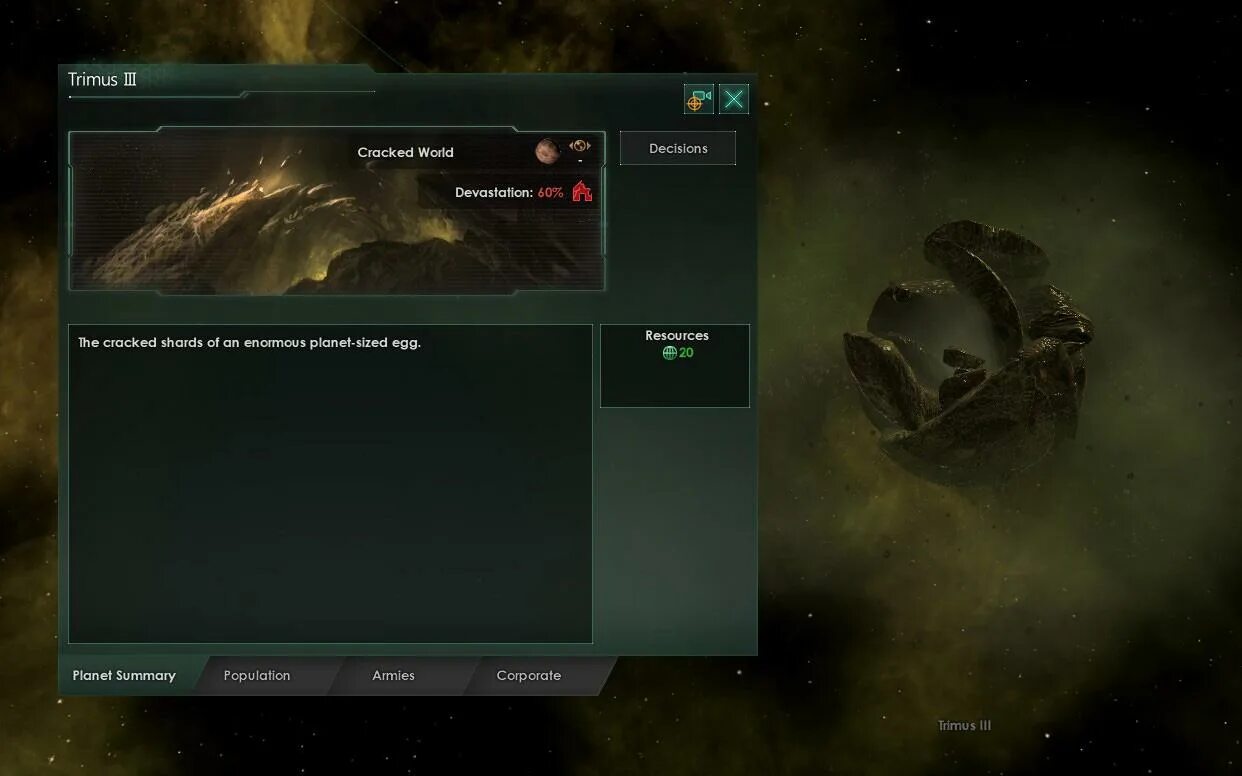This screenshot has height=776, width=1242.
Task: Switch to the Armies tab
Action: tap(393, 675)
